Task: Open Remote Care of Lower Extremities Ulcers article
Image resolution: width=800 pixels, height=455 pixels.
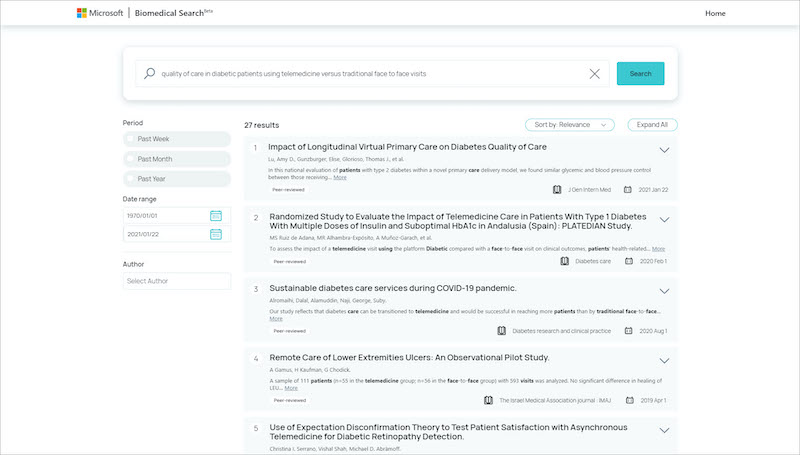Action: [408, 357]
